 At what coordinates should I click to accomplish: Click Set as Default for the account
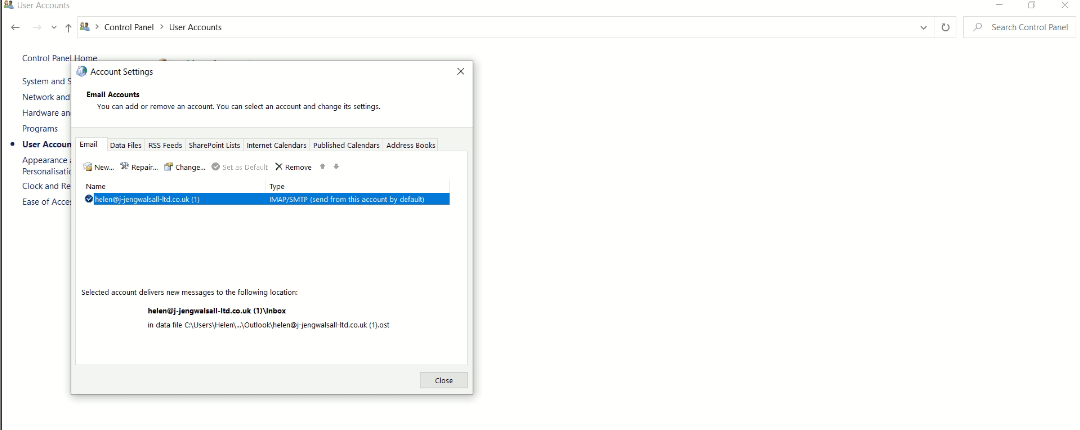(239, 167)
